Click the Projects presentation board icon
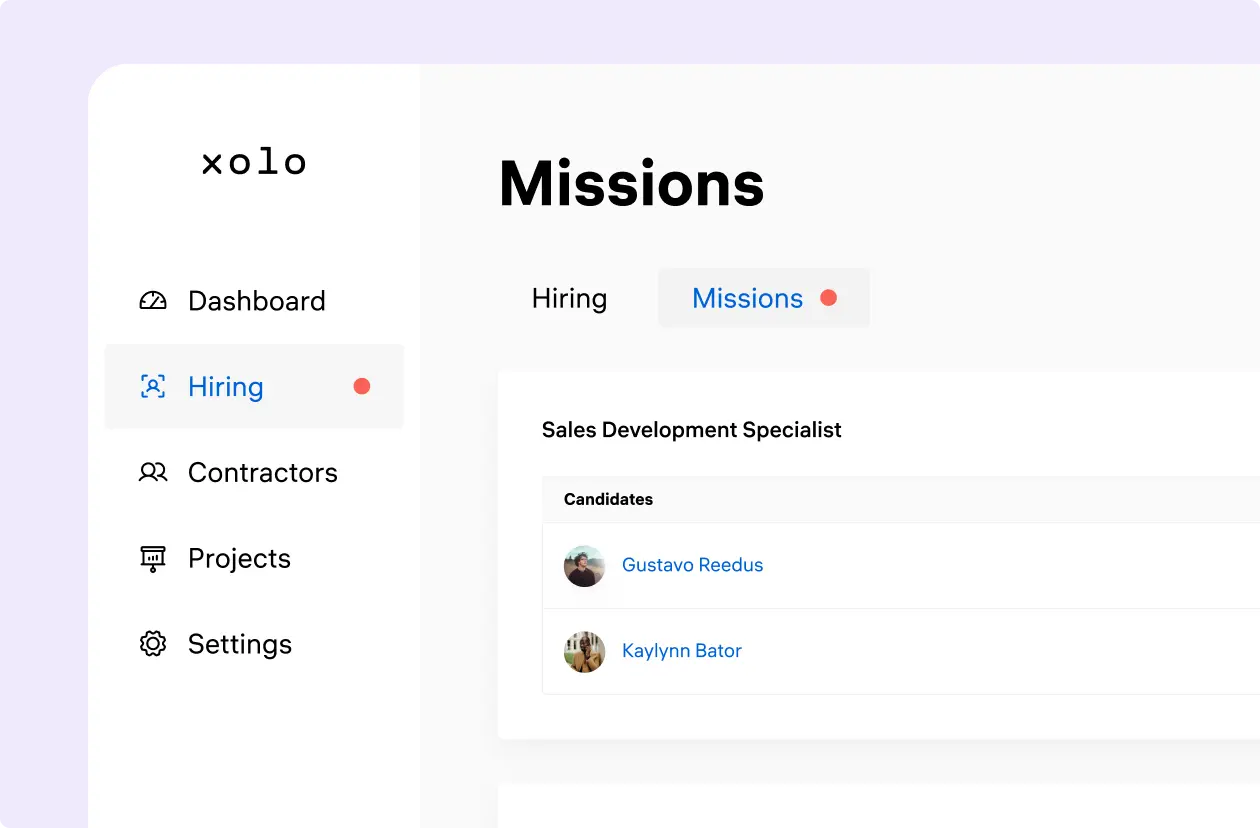This screenshot has height=828, width=1260. [152, 558]
